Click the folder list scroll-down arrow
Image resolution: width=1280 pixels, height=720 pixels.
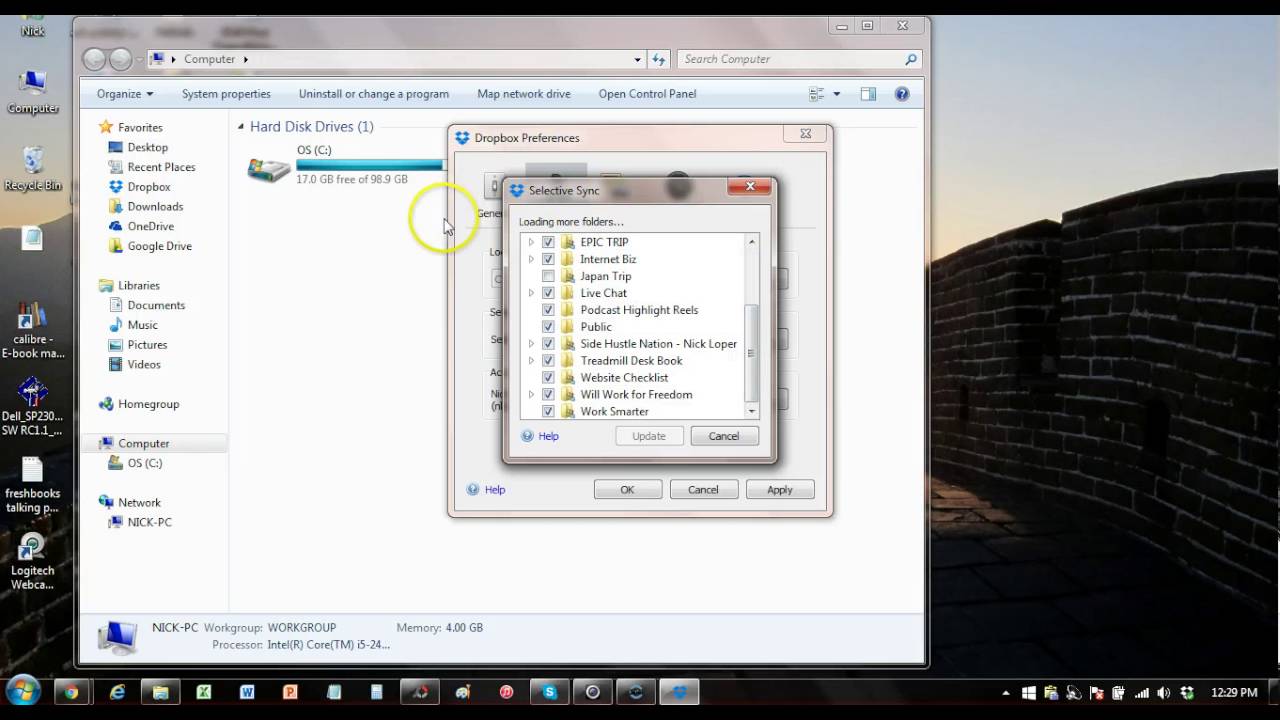(x=752, y=411)
